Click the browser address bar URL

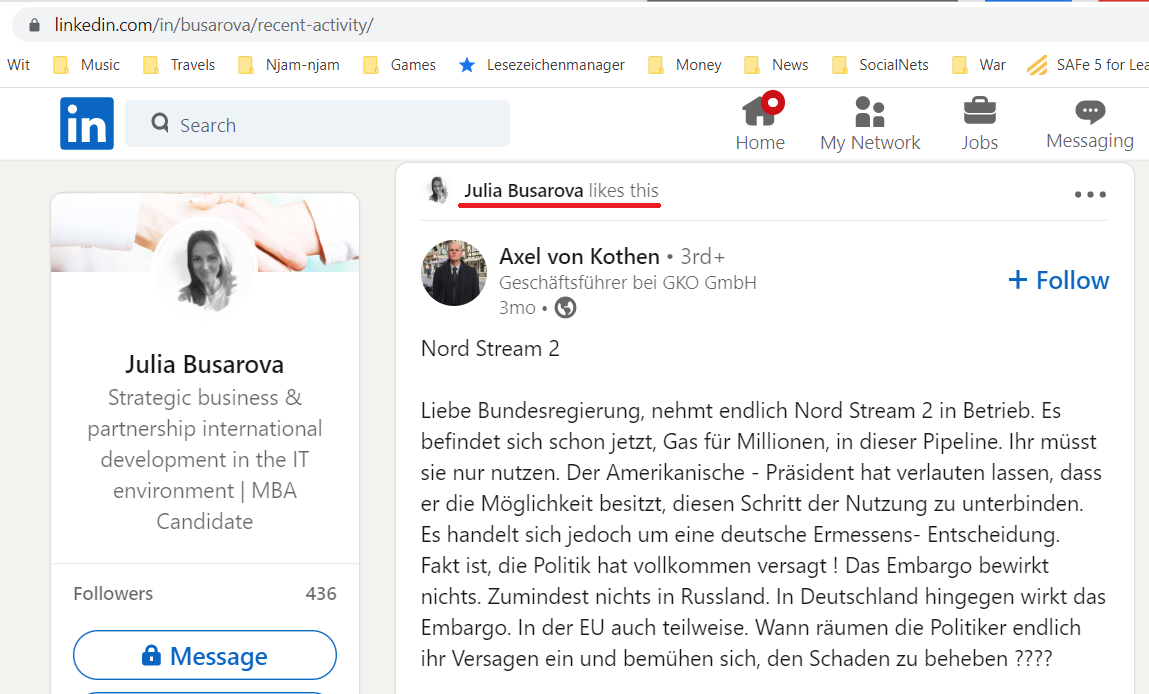(213, 25)
